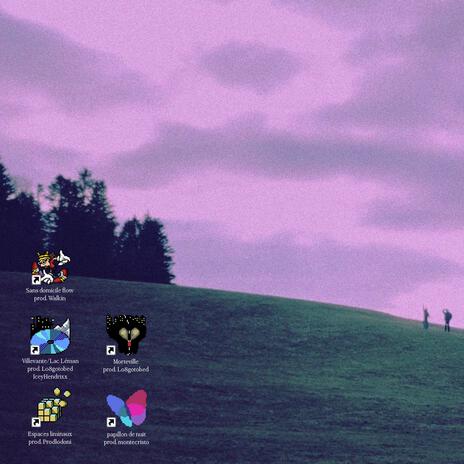Click the two silhouetted people on the hill
This screenshot has width=464, height=464.
(437, 319)
